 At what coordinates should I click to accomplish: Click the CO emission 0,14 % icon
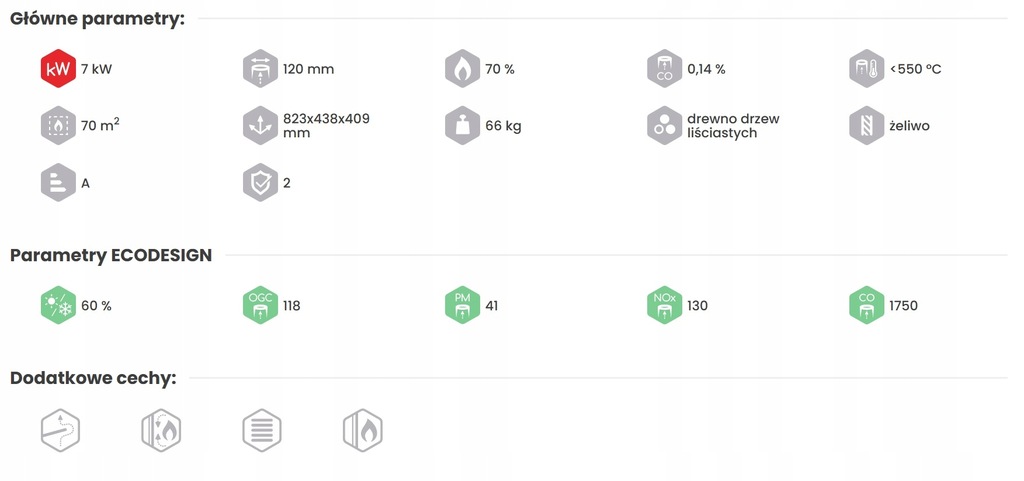pos(665,69)
